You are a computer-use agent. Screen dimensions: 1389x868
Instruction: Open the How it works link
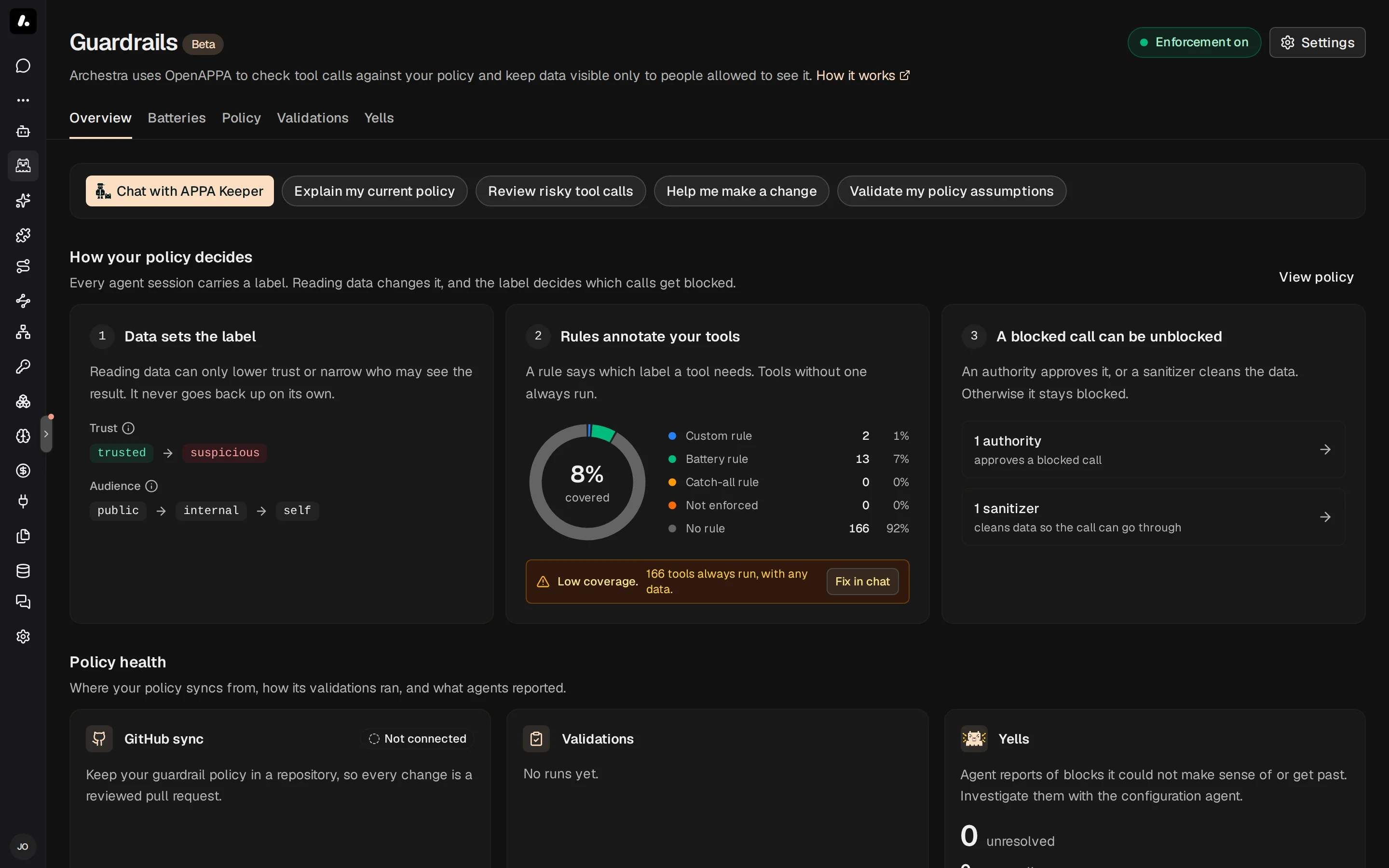tap(863, 76)
